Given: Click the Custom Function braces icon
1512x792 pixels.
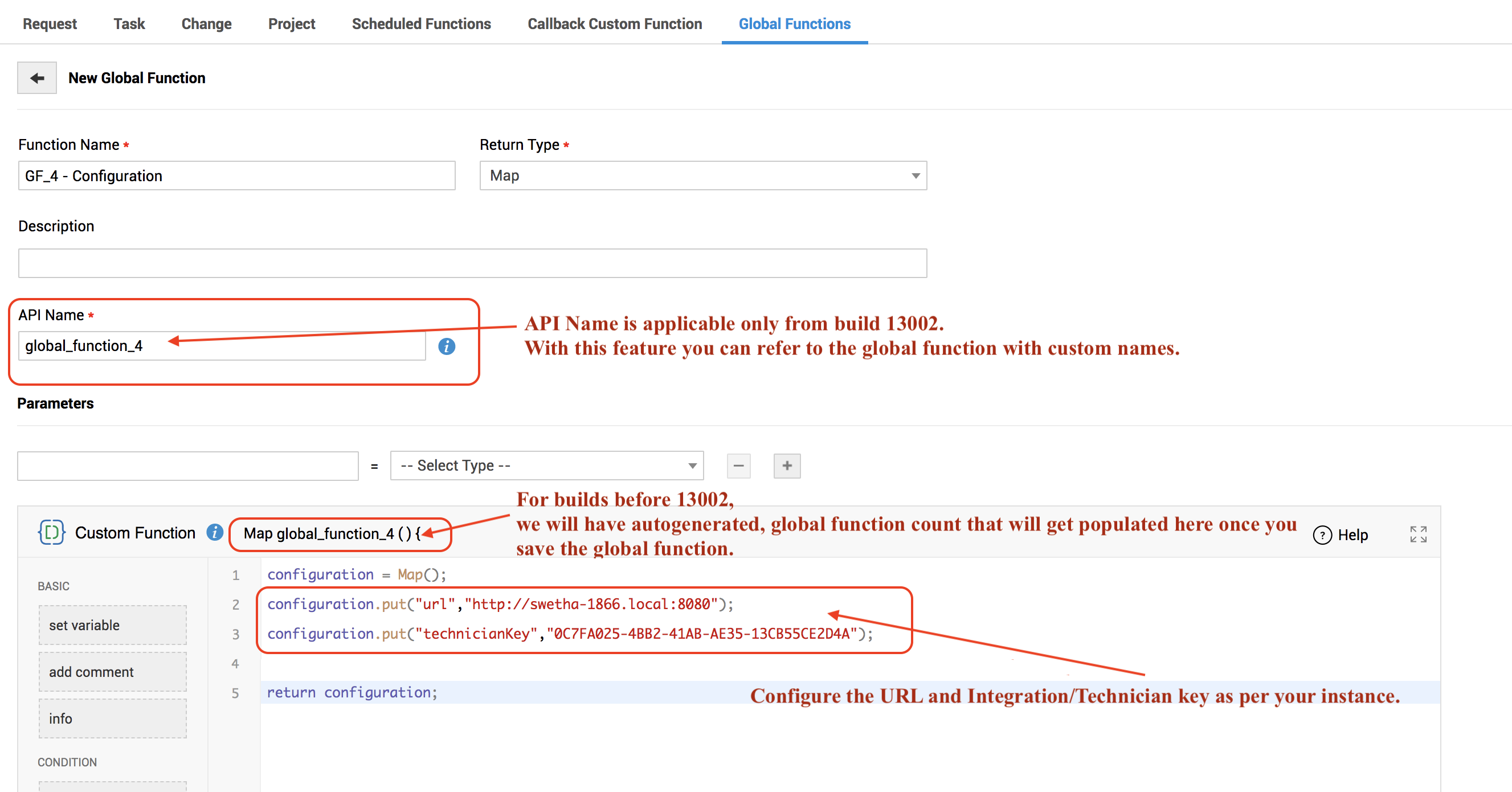Looking at the screenshot, I should coord(52,533).
